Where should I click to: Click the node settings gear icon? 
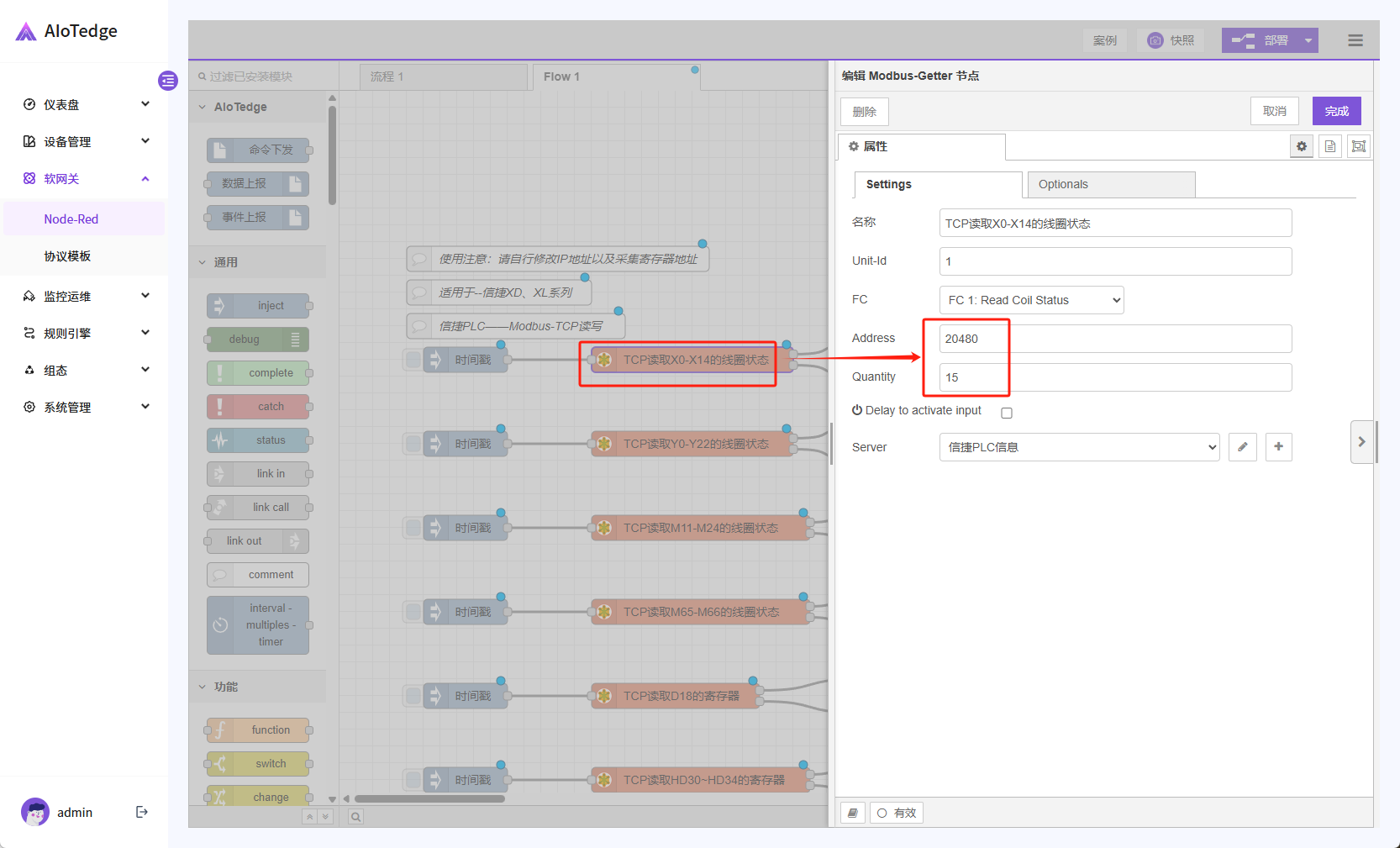click(1301, 146)
